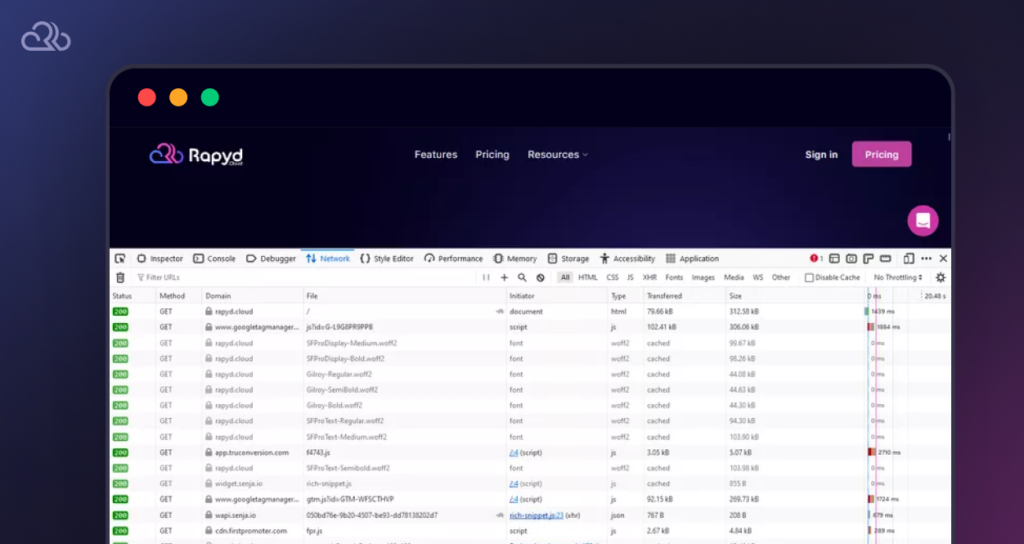Sort by the Domain column header
The height and width of the screenshot is (544, 1024).
pyautogui.click(x=253, y=296)
